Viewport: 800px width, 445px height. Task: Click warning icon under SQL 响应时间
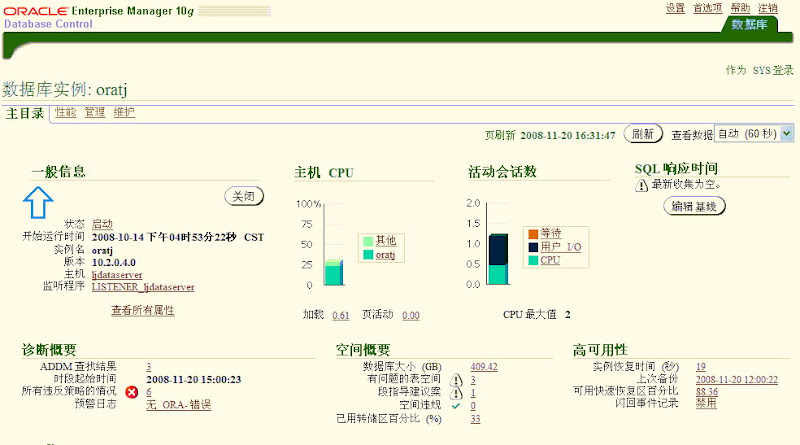point(641,185)
